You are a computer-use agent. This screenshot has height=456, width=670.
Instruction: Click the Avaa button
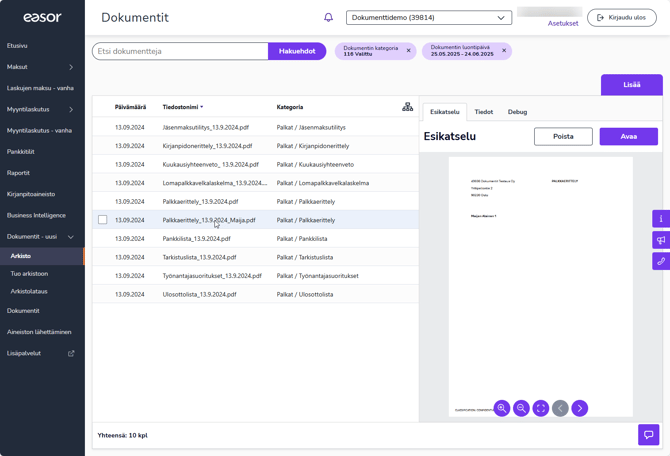point(628,137)
